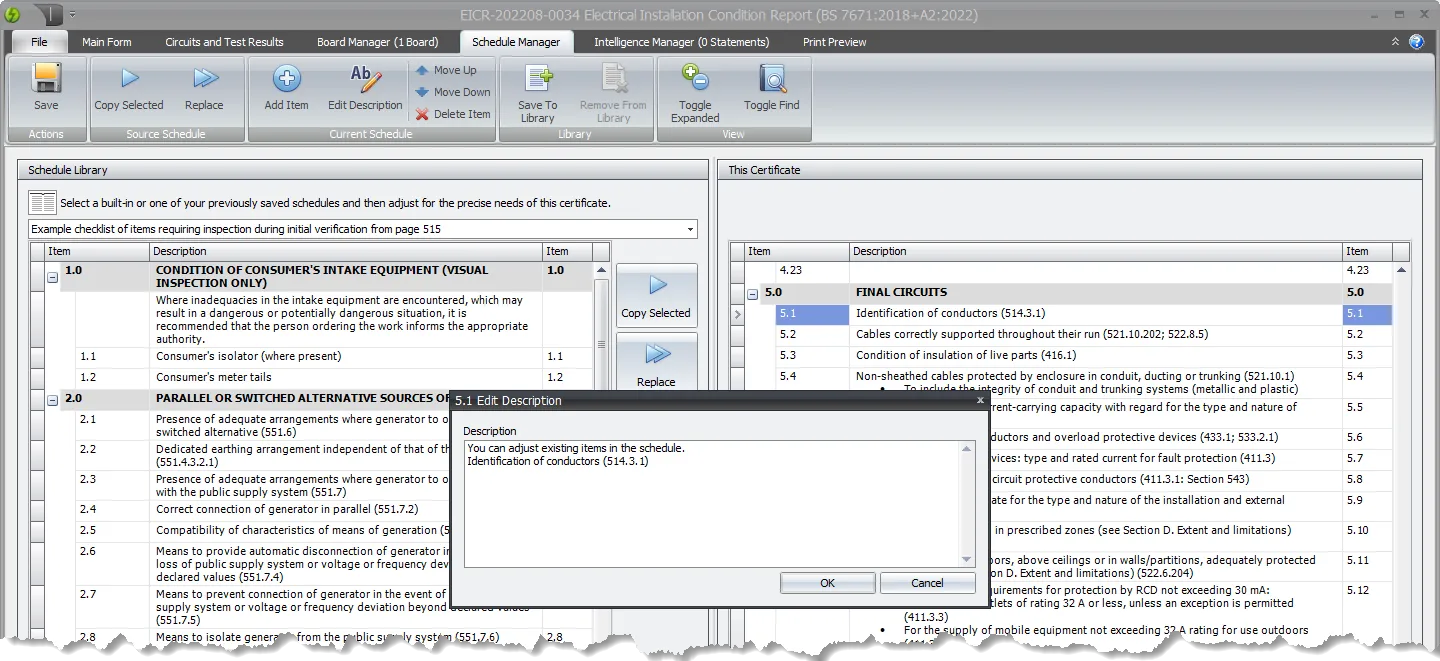Collapse the FINAL CIRCUITS 5.0 section
This screenshot has height=661, width=1440.
tap(752, 291)
